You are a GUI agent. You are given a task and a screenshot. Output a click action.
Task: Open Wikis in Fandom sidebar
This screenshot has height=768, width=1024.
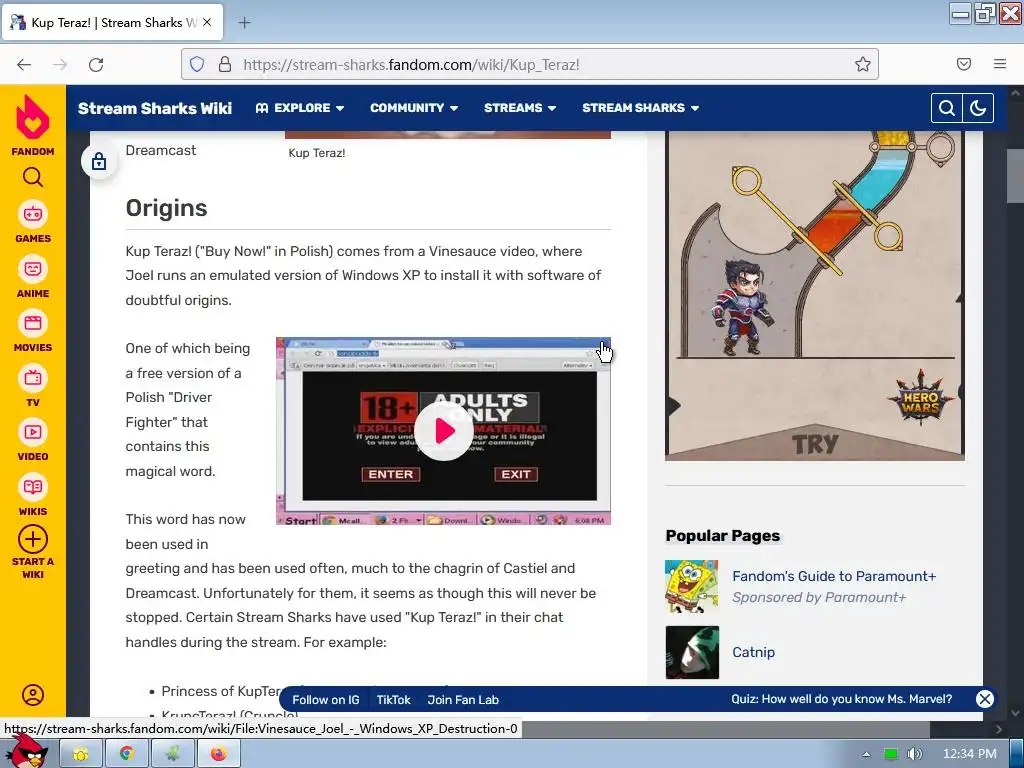click(x=33, y=496)
